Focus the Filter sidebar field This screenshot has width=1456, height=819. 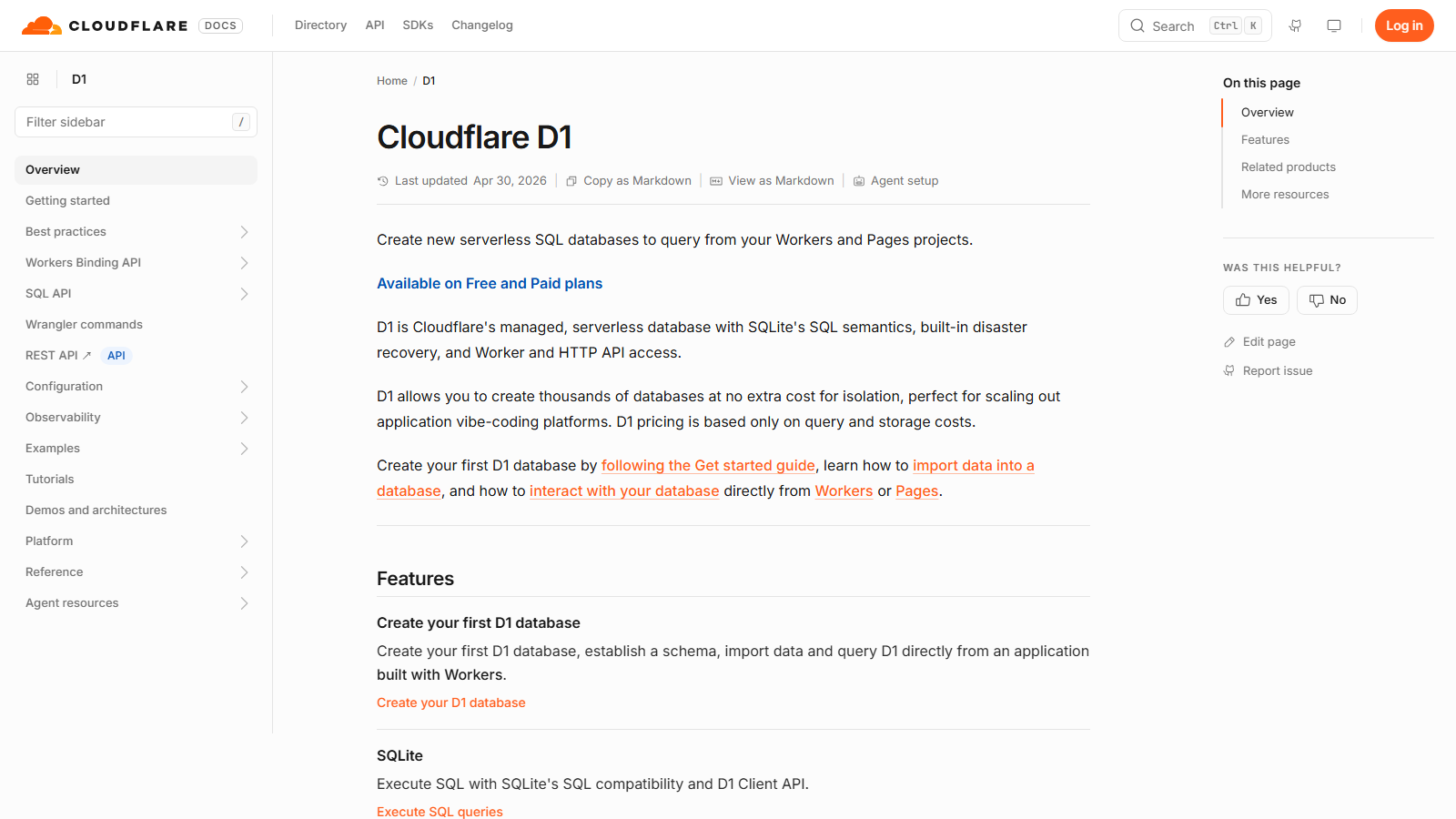[x=136, y=122]
